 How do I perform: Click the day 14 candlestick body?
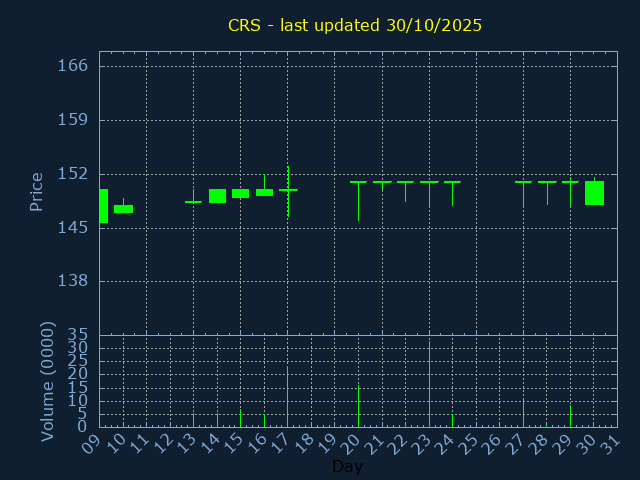pos(217,196)
